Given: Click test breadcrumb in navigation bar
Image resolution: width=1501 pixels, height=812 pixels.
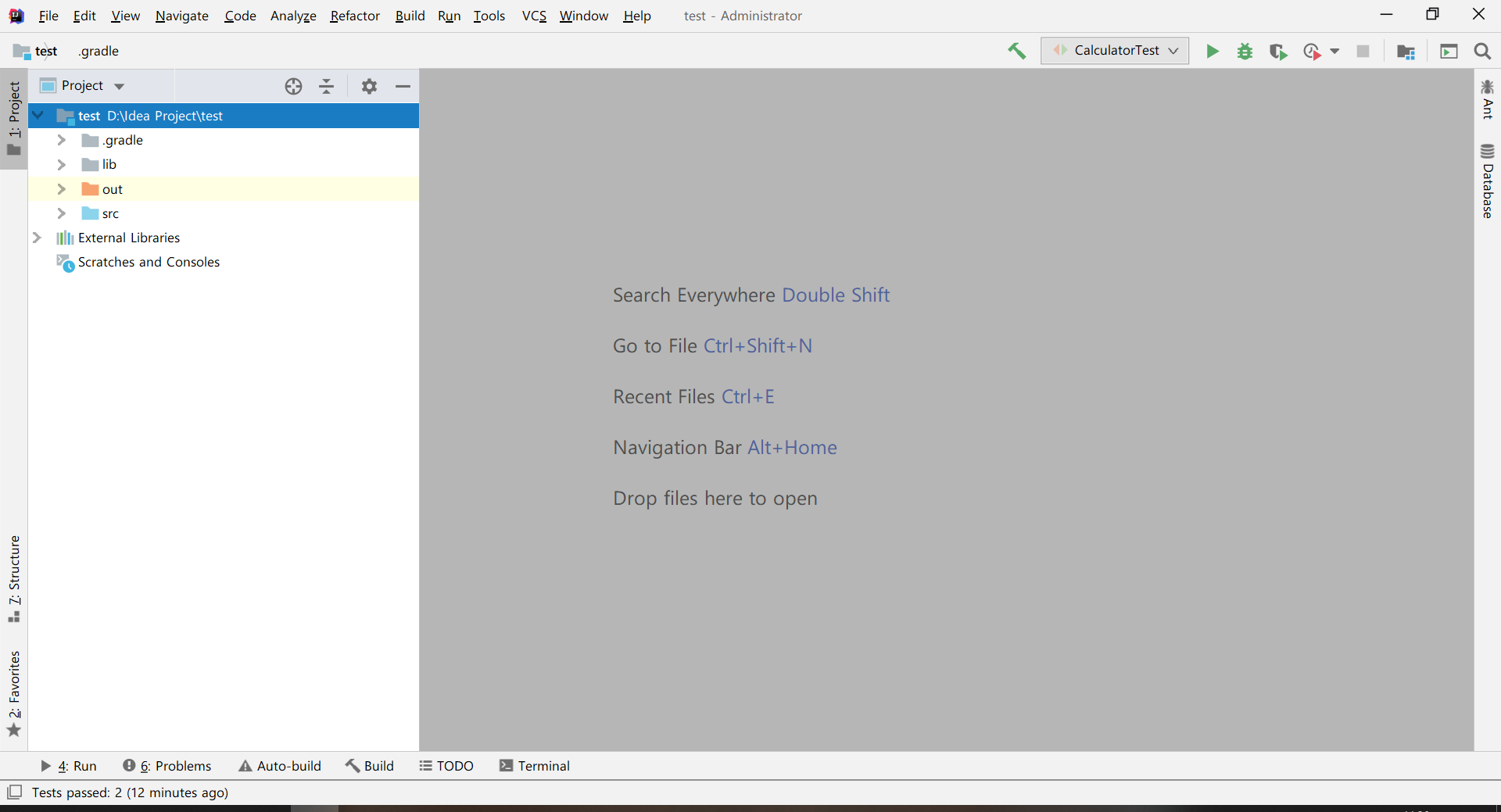Looking at the screenshot, I should coord(36,52).
